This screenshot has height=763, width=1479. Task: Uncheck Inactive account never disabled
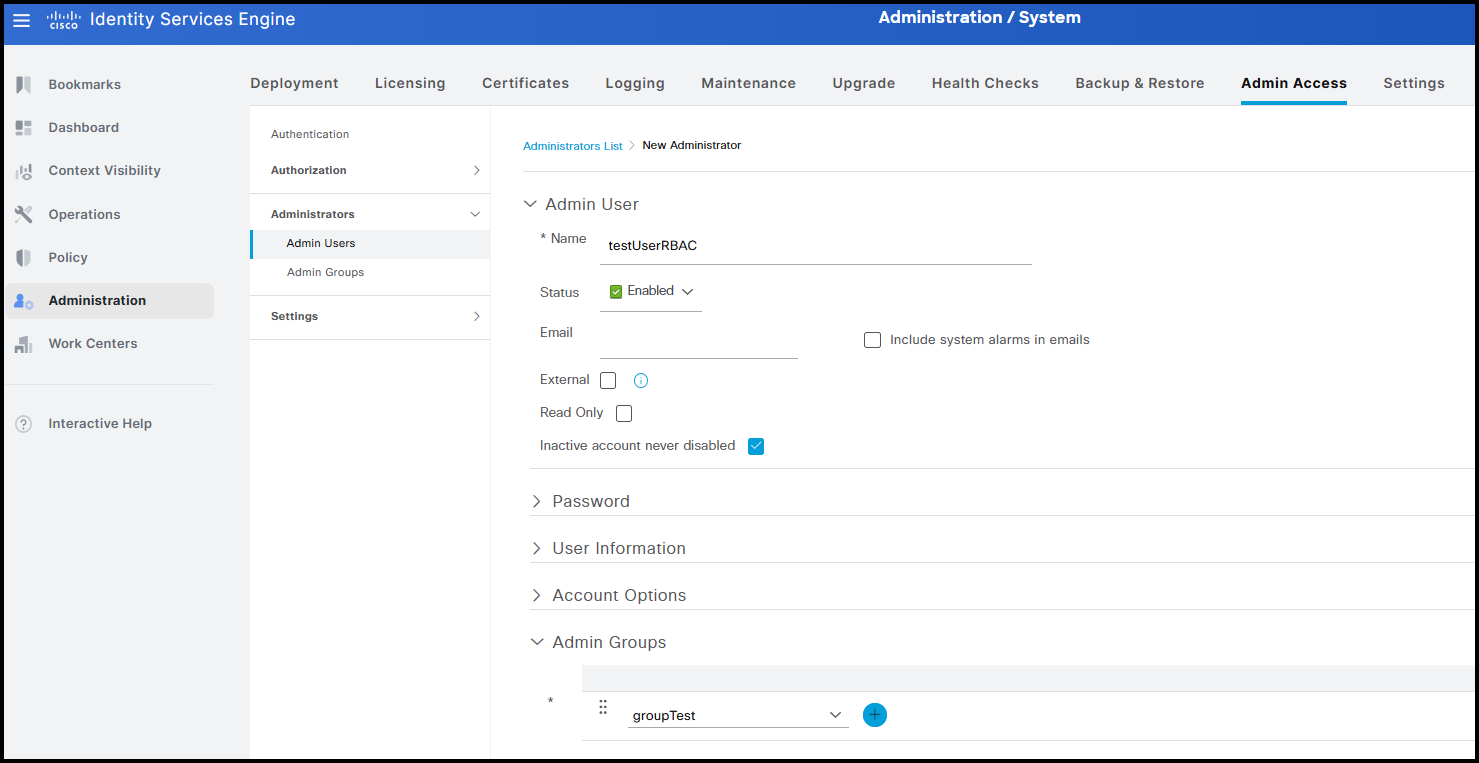tap(756, 446)
